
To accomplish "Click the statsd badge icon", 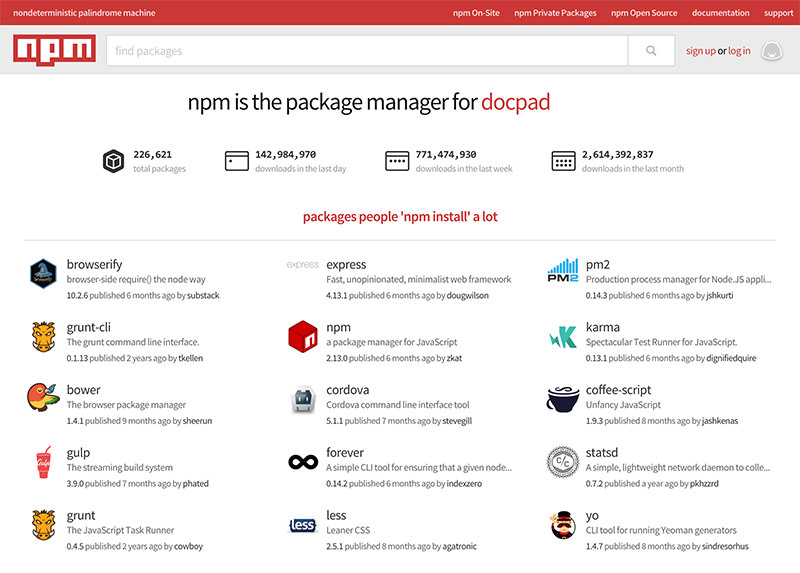I will 563,462.
